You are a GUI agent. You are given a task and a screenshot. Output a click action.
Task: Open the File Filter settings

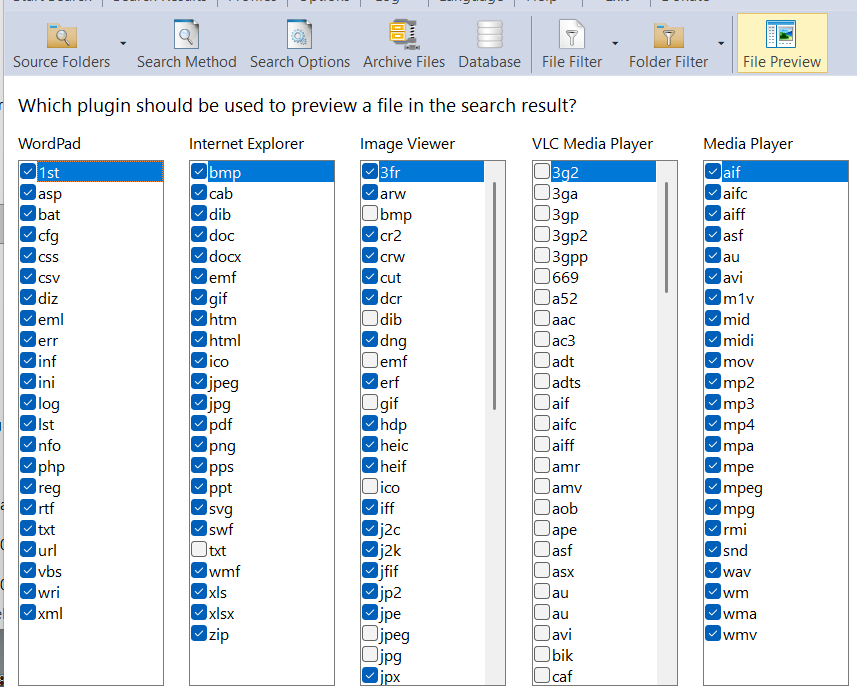(572, 46)
